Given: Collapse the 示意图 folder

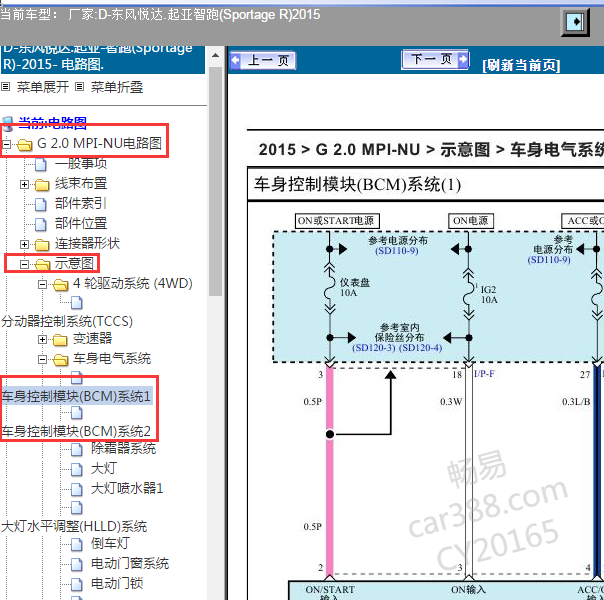Looking at the screenshot, I should (x=24, y=265).
